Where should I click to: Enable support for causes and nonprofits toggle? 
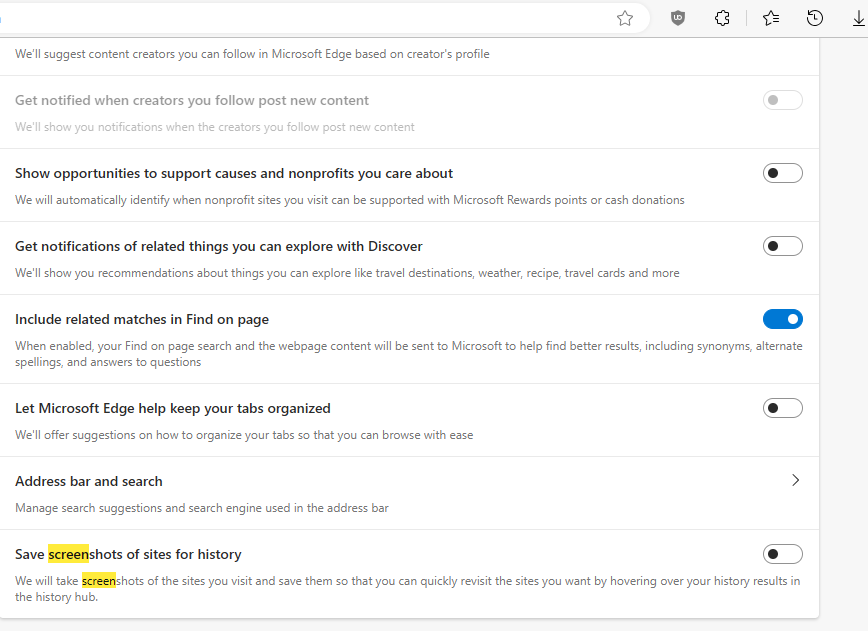pos(782,173)
